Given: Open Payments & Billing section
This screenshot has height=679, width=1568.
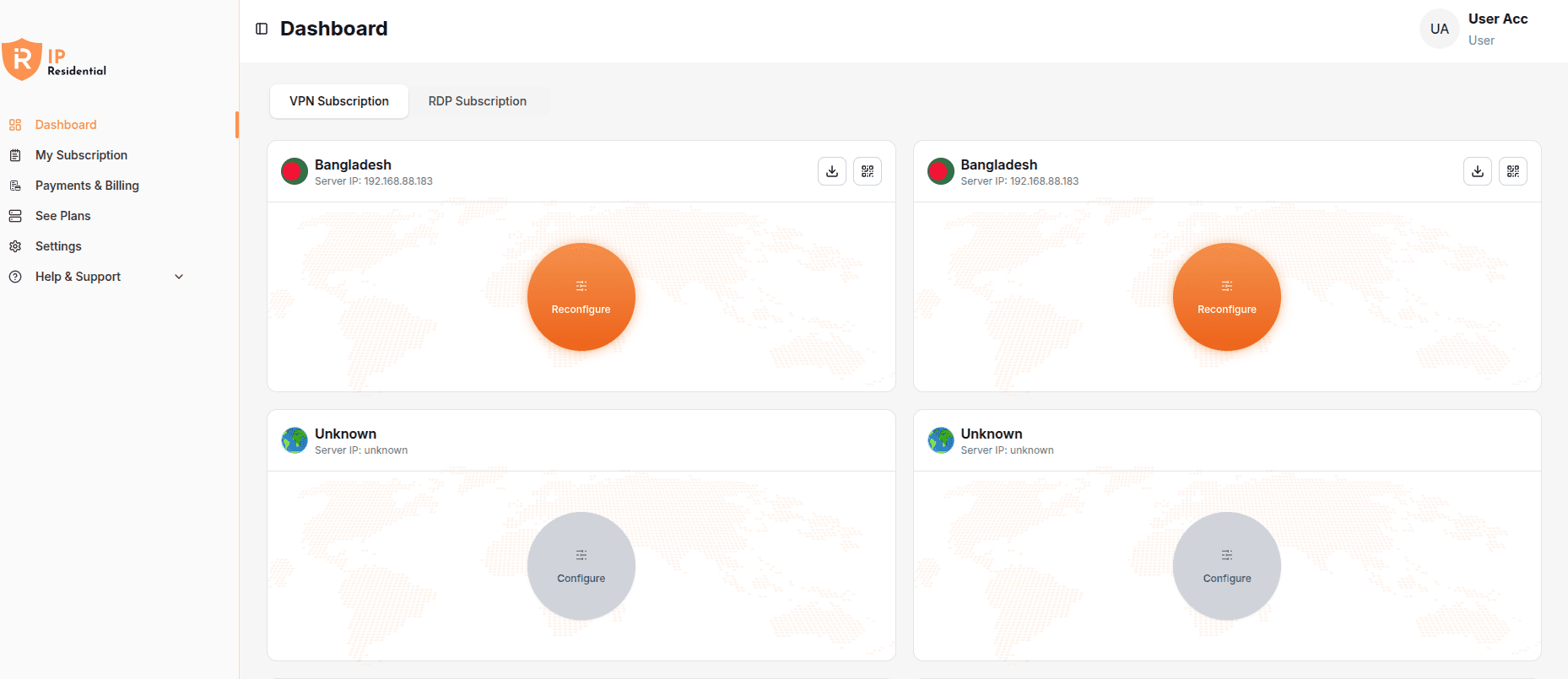Looking at the screenshot, I should [87, 186].
